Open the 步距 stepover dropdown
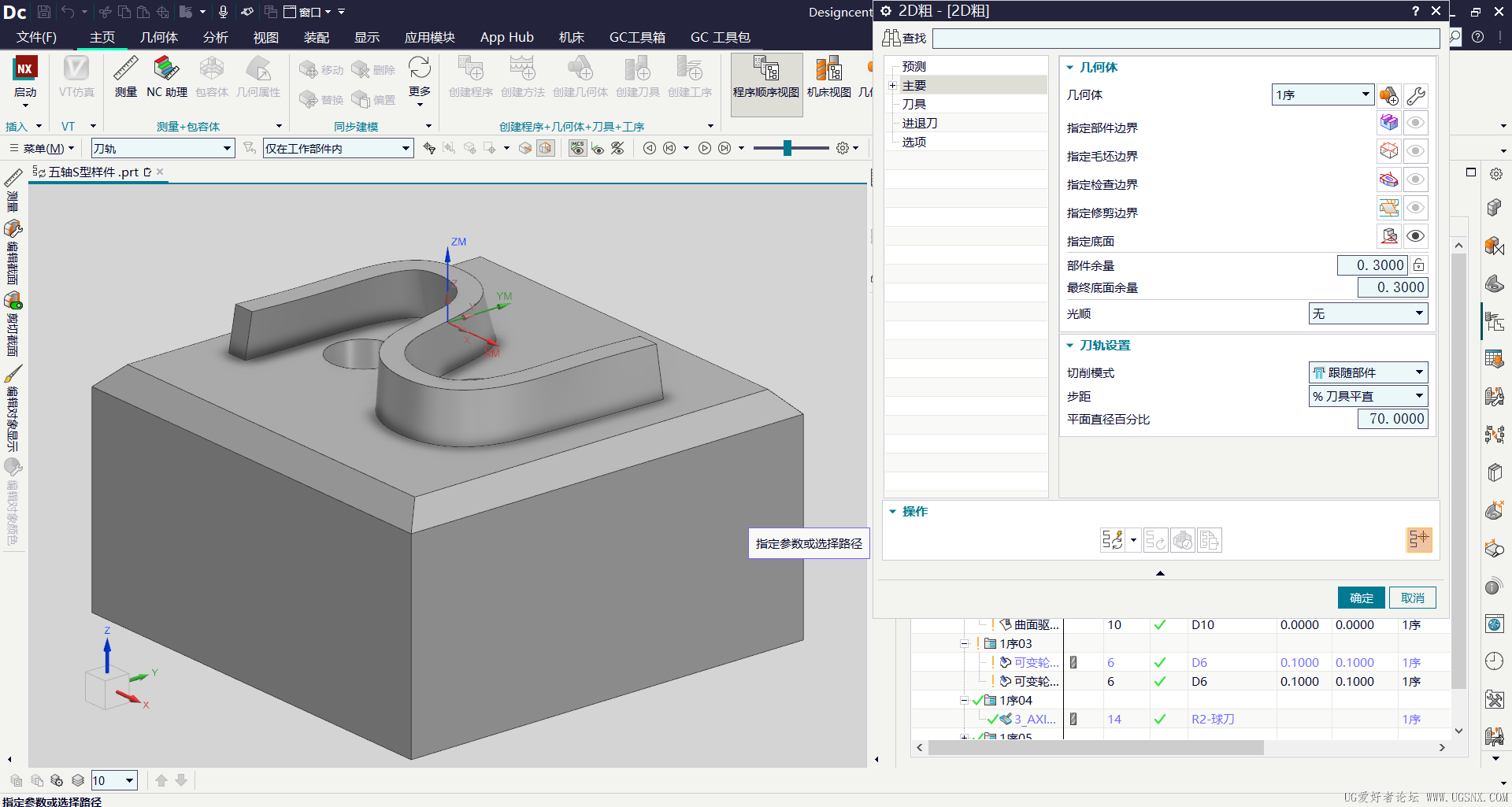Screen dimensions: 1512x807 (x=1369, y=396)
